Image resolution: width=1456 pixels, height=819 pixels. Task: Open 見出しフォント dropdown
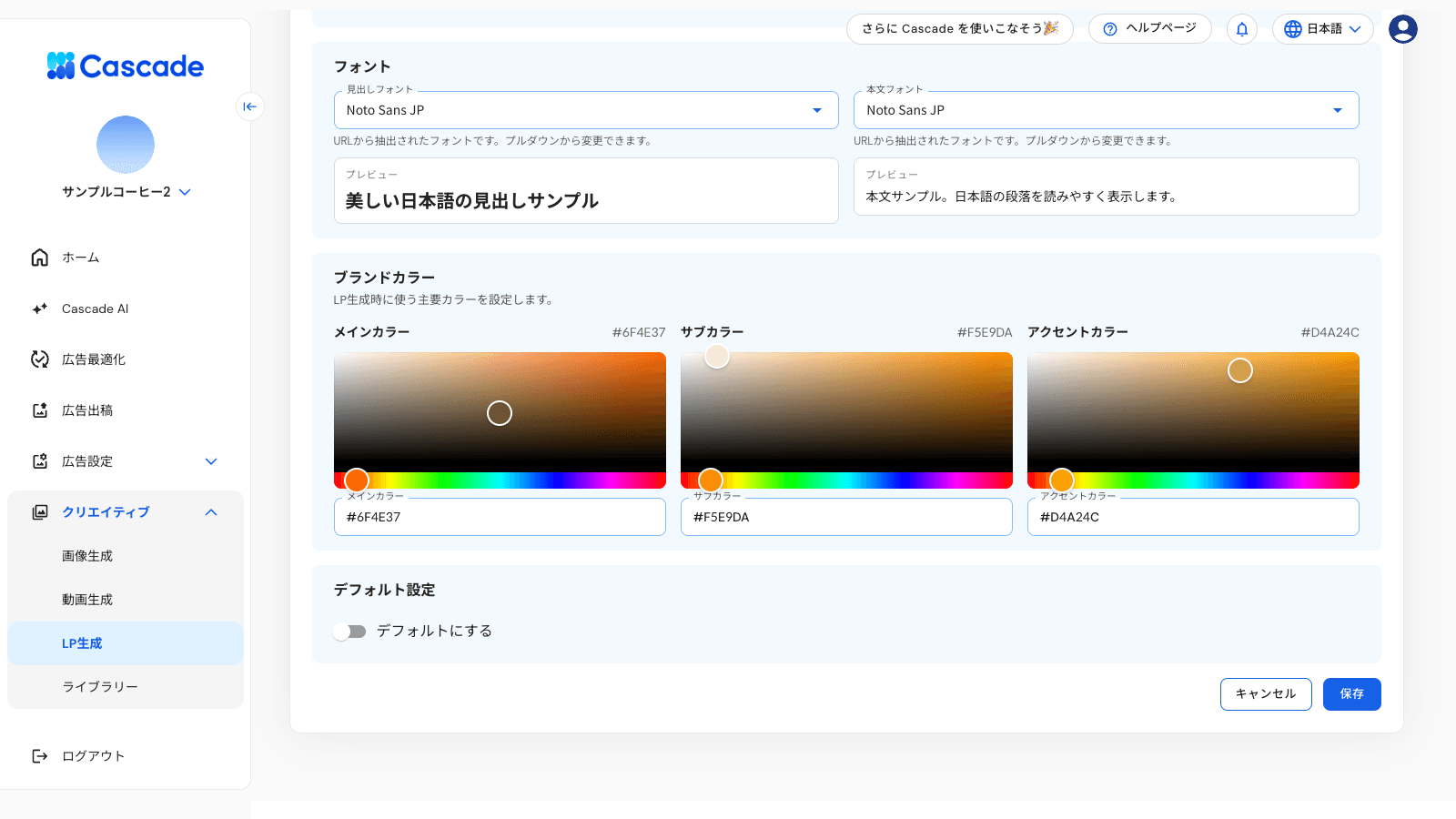586,110
